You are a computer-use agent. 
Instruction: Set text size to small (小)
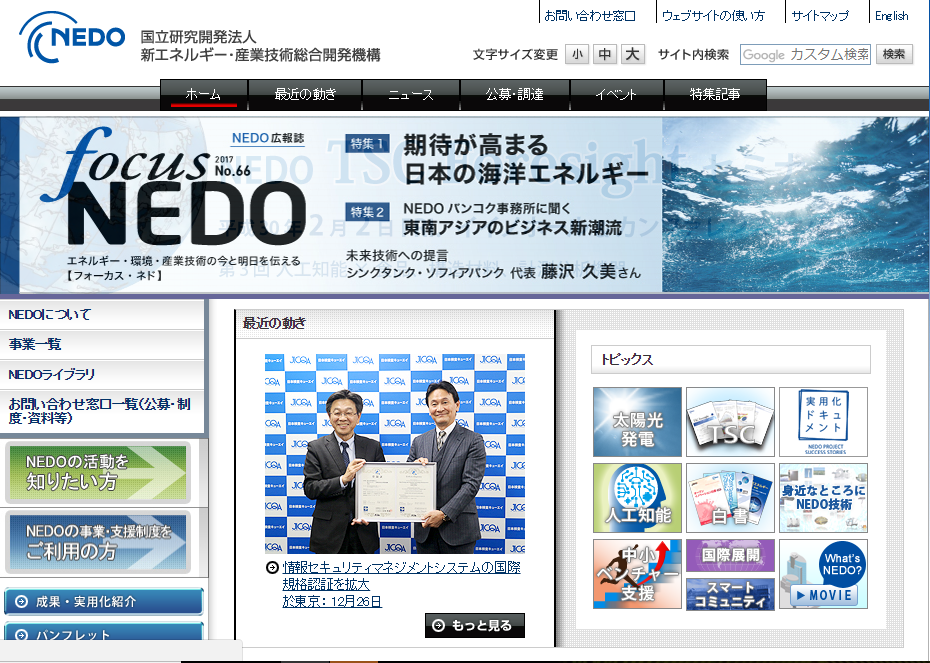(577, 55)
